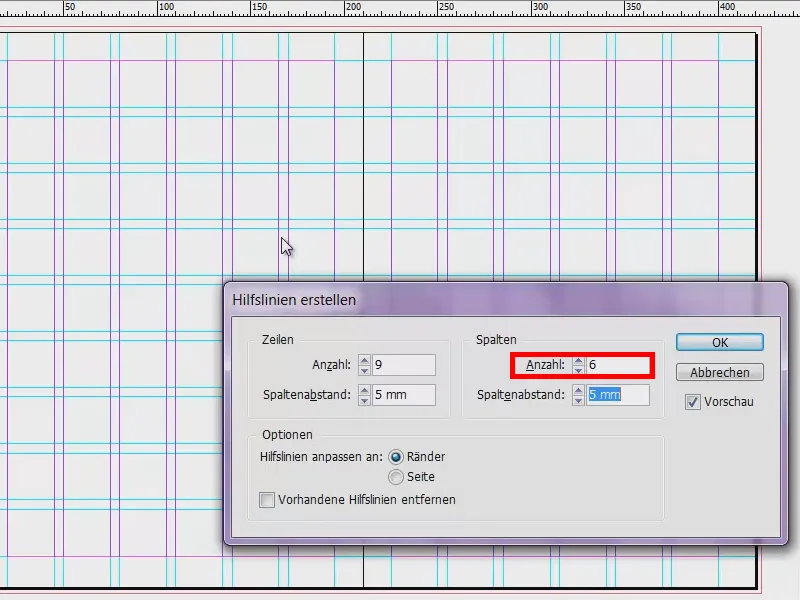Cancel the dialog with Abbrechen
The width and height of the screenshot is (800, 600).
[719, 372]
